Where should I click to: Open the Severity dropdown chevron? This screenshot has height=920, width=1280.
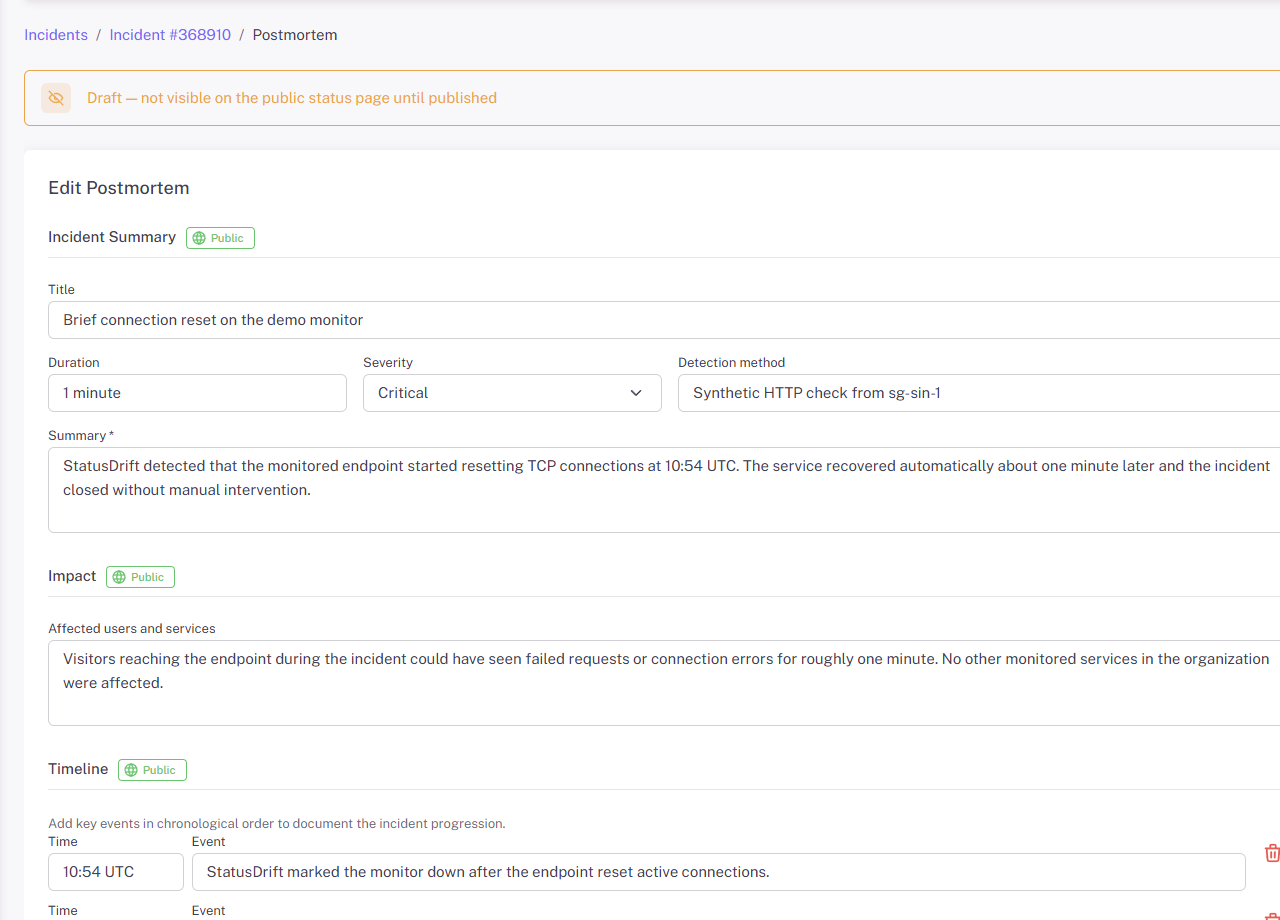tap(636, 393)
